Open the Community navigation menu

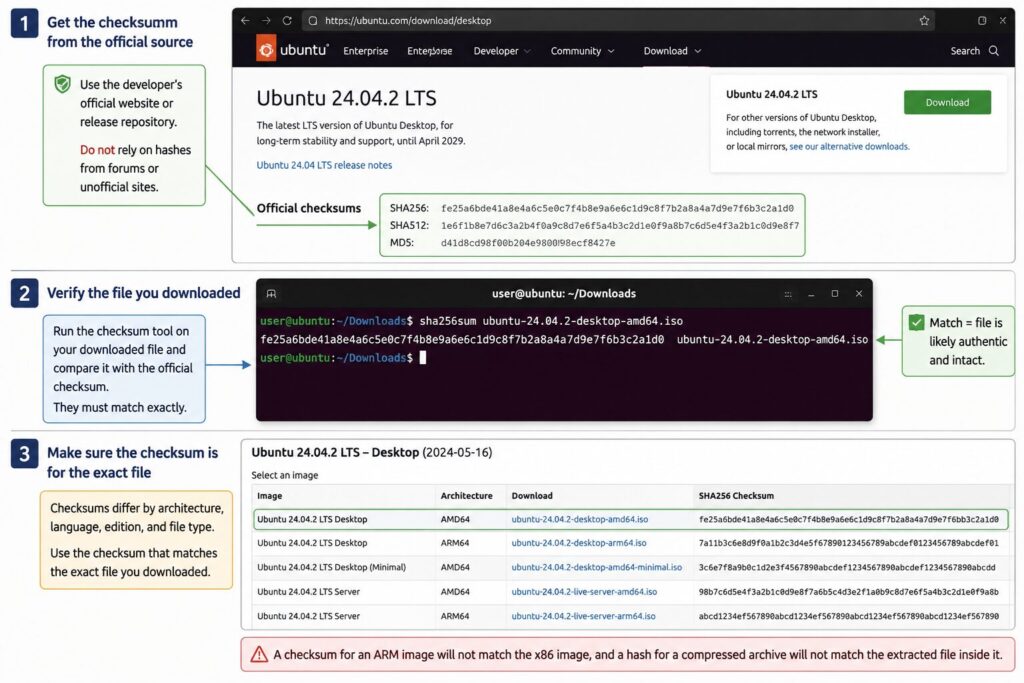(x=582, y=51)
